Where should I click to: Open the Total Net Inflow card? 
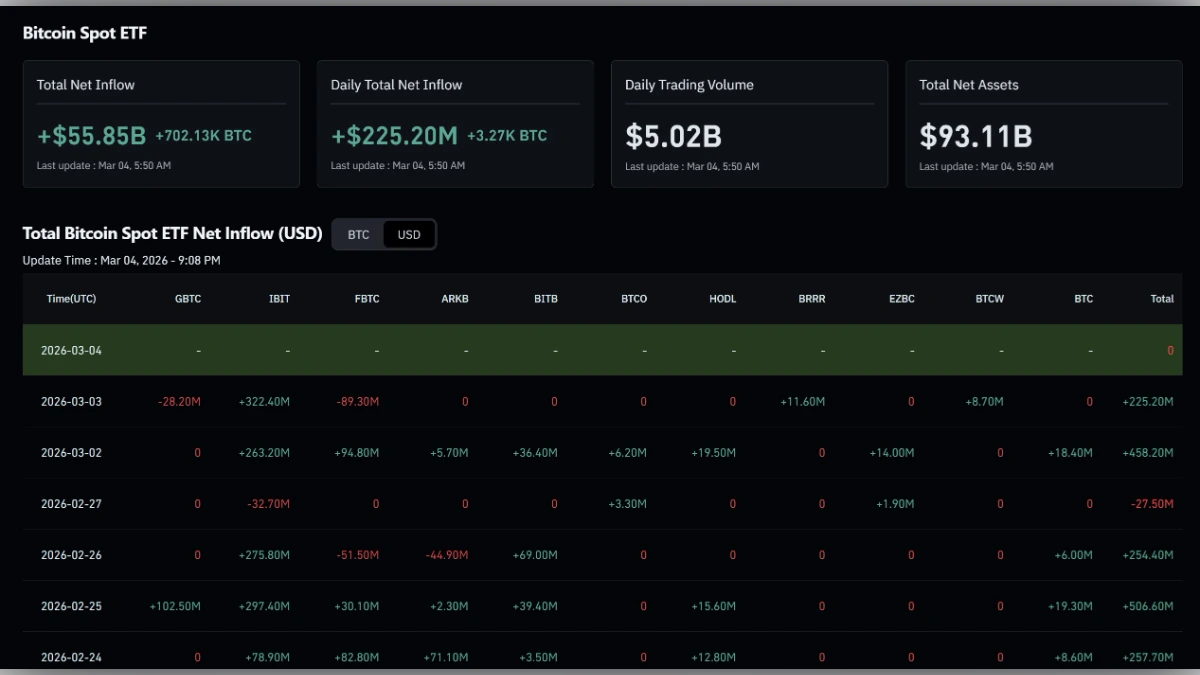pos(161,123)
